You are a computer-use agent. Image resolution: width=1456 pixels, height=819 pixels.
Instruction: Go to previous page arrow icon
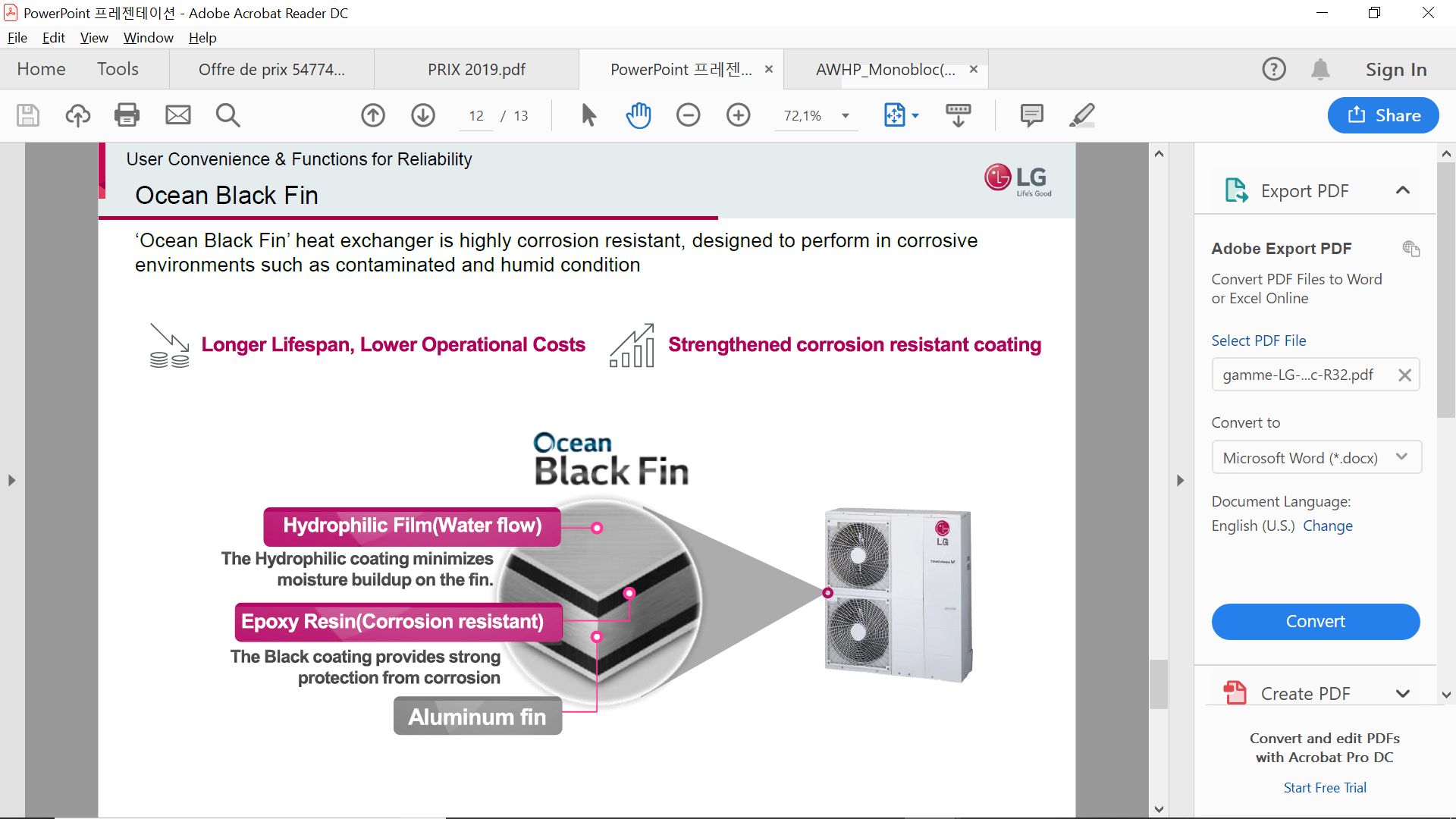[x=373, y=115]
